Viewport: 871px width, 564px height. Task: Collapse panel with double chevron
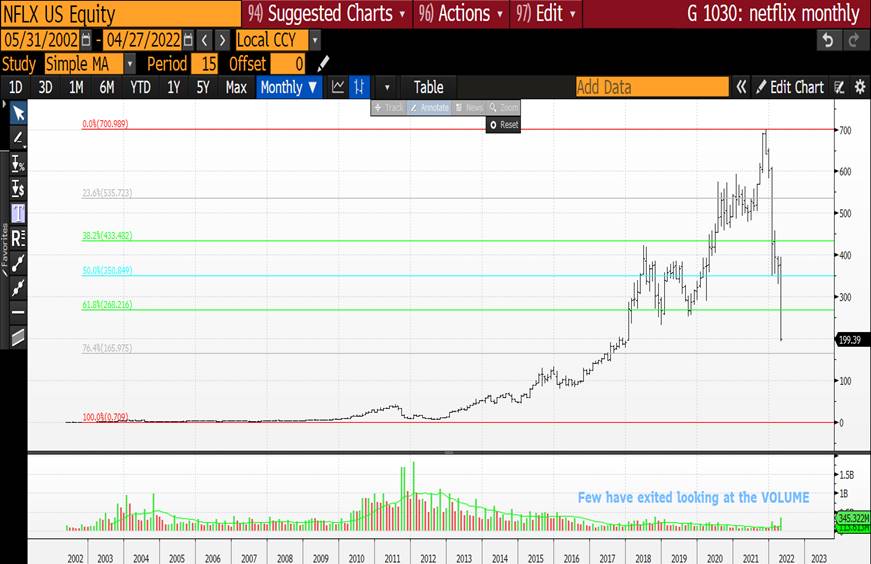pos(741,87)
